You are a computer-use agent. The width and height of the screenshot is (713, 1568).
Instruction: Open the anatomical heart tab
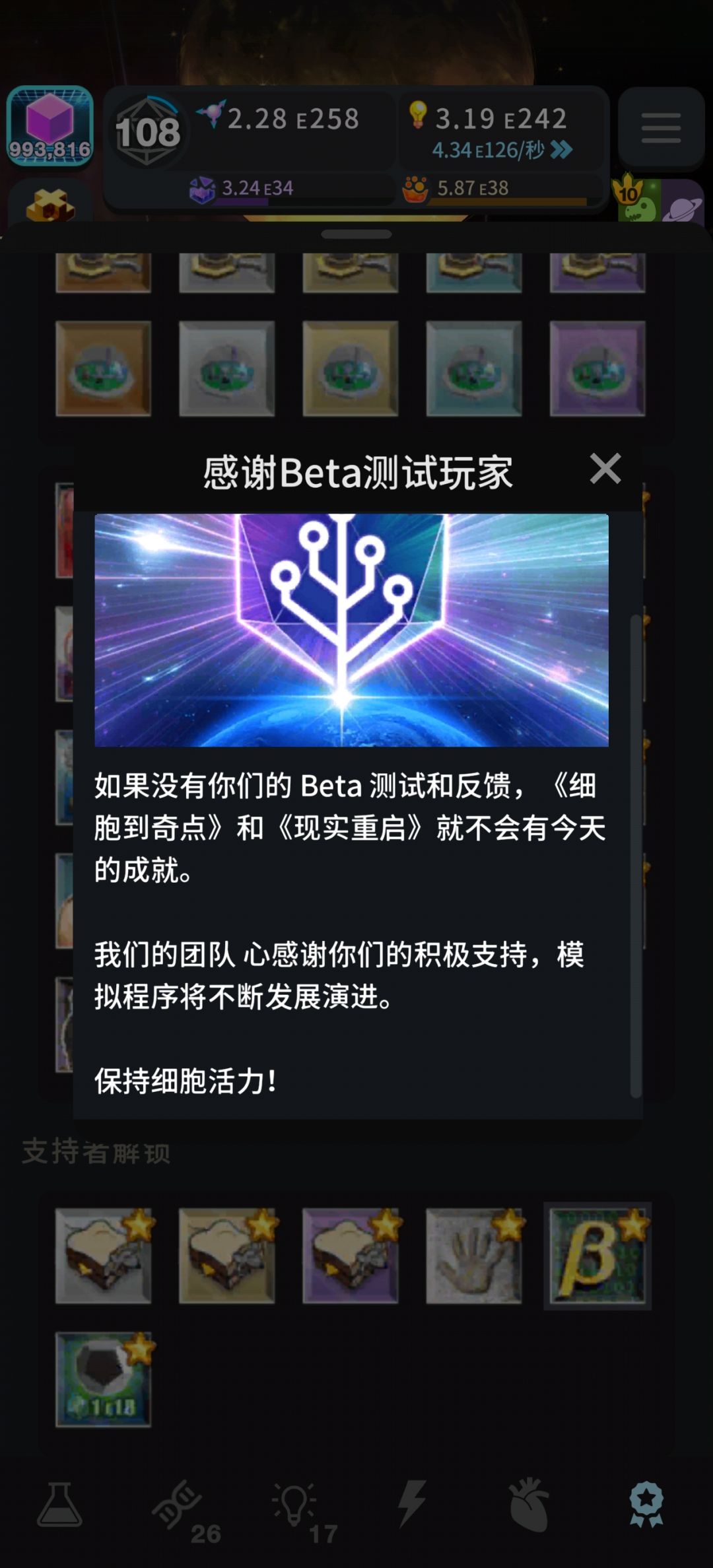click(x=529, y=1505)
